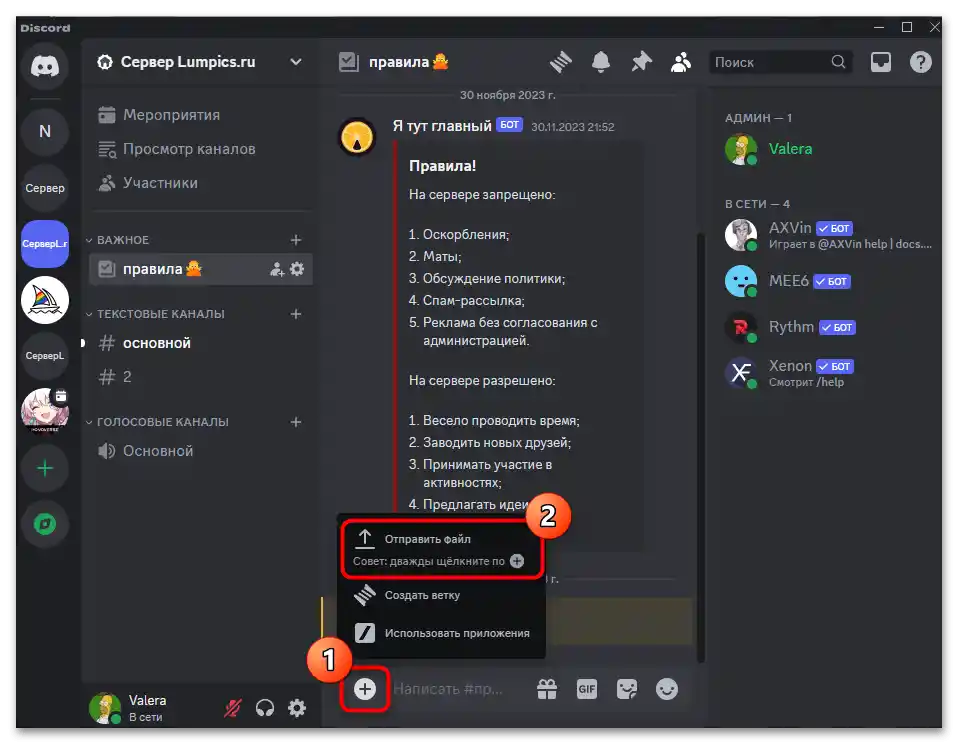Screen dimensions: 958x744
Task: Select the правила channel in the list
Action: coord(201,269)
